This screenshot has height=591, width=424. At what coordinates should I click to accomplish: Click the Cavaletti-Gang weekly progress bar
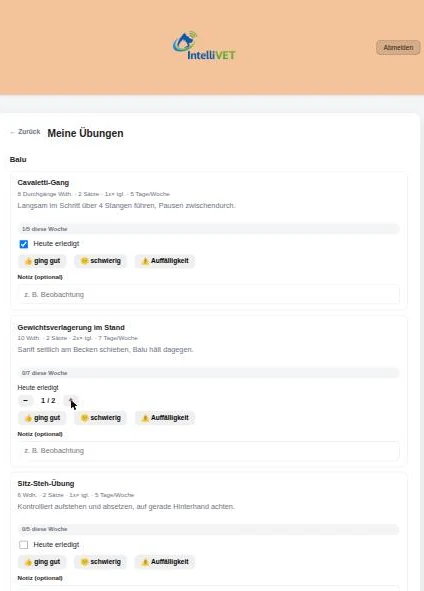point(209,229)
